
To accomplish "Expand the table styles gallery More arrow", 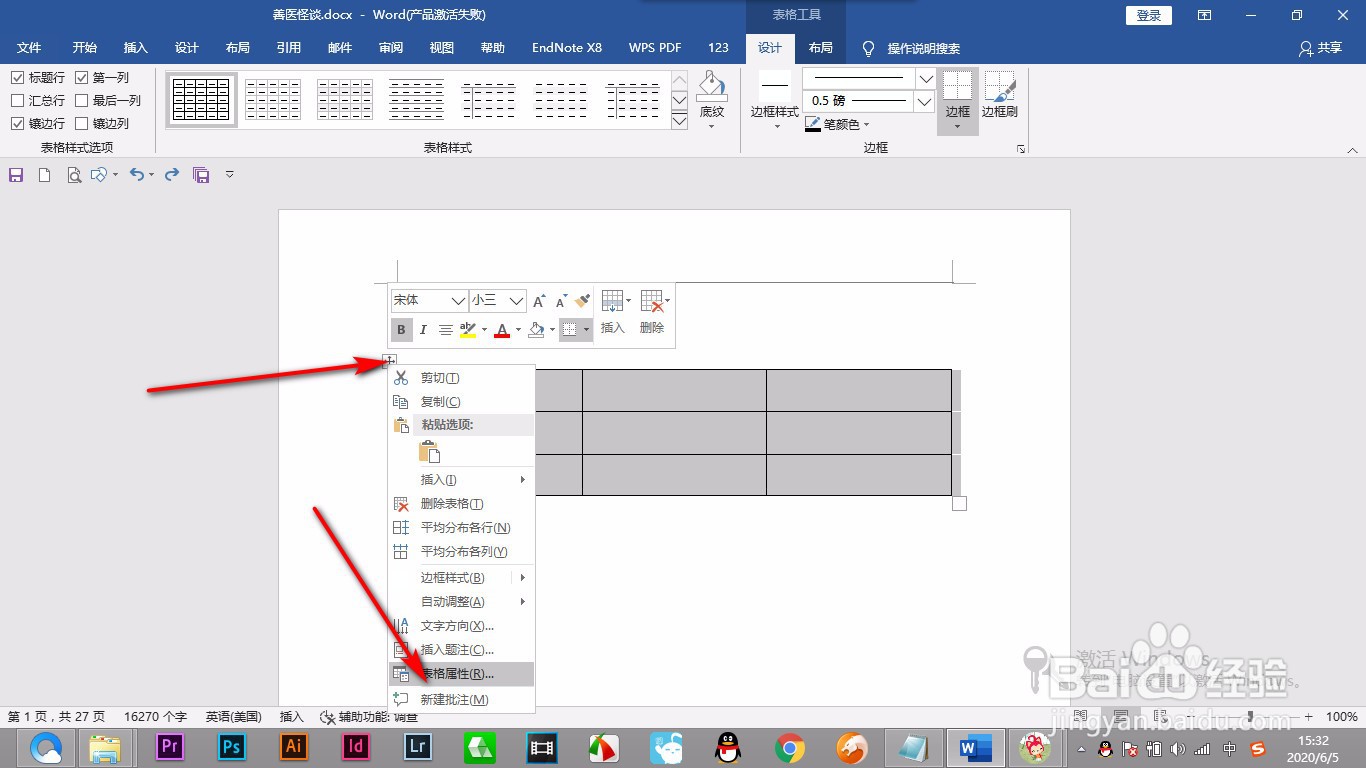I will point(680,121).
